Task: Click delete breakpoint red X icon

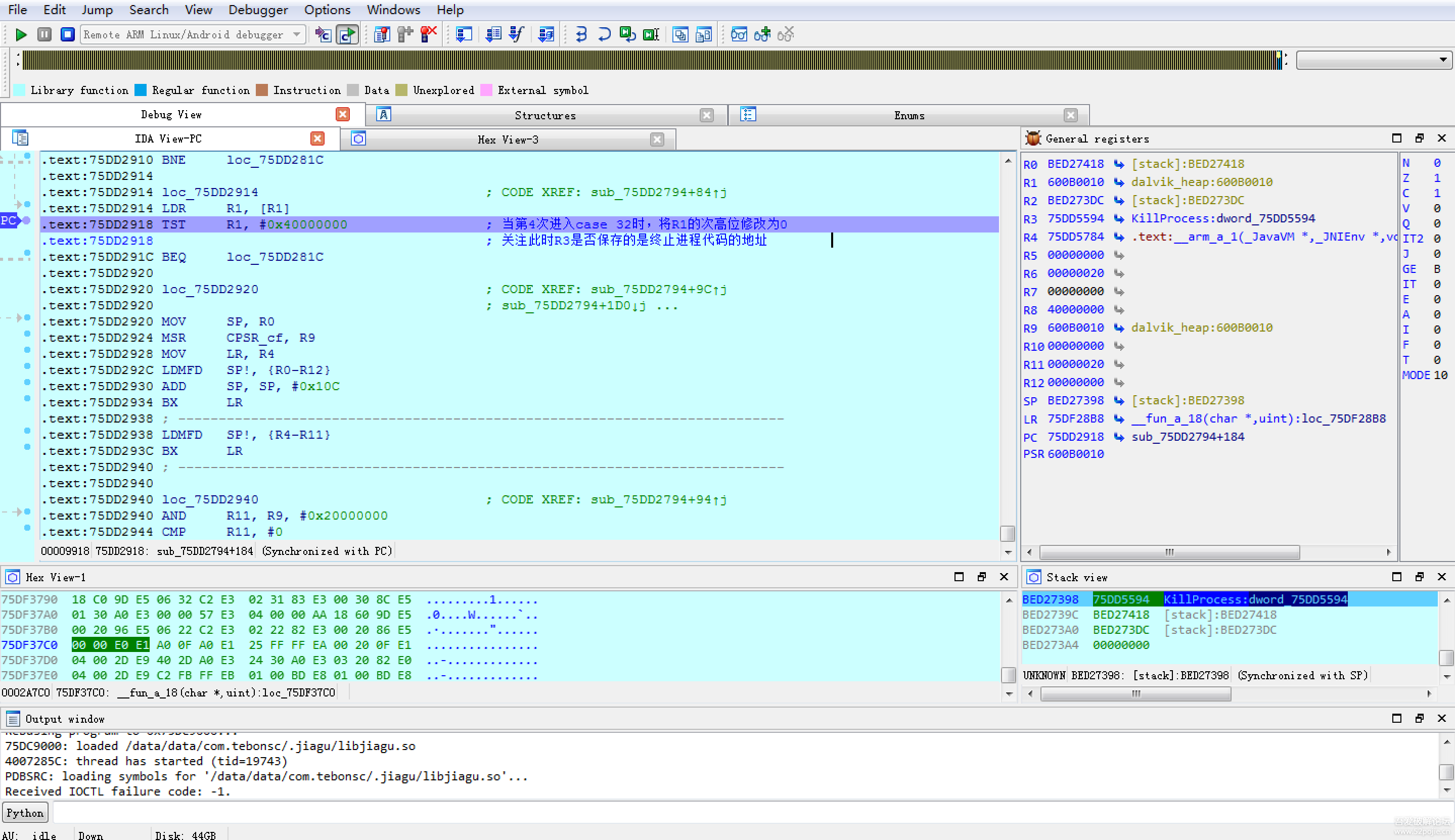Action: pyautogui.click(x=428, y=34)
